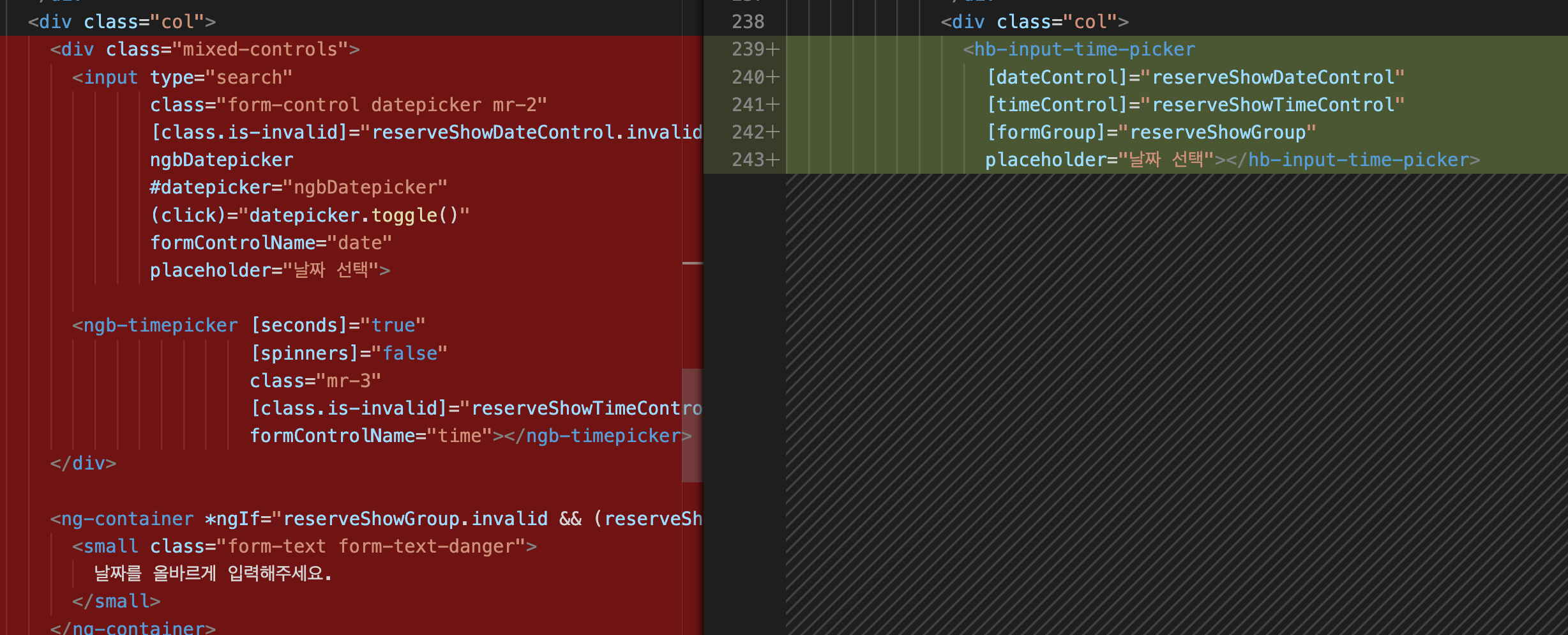Click the [timeControl] attribute on added line
Viewport: 1568px width, 635px height.
[1195, 105]
